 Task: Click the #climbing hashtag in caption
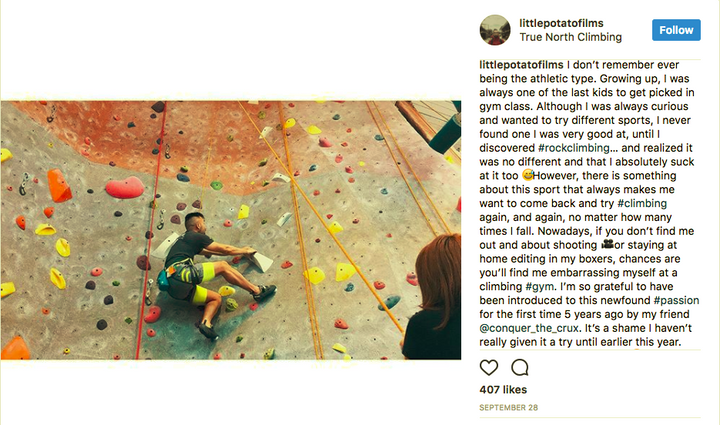pyautogui.click(x=642, y=203)
